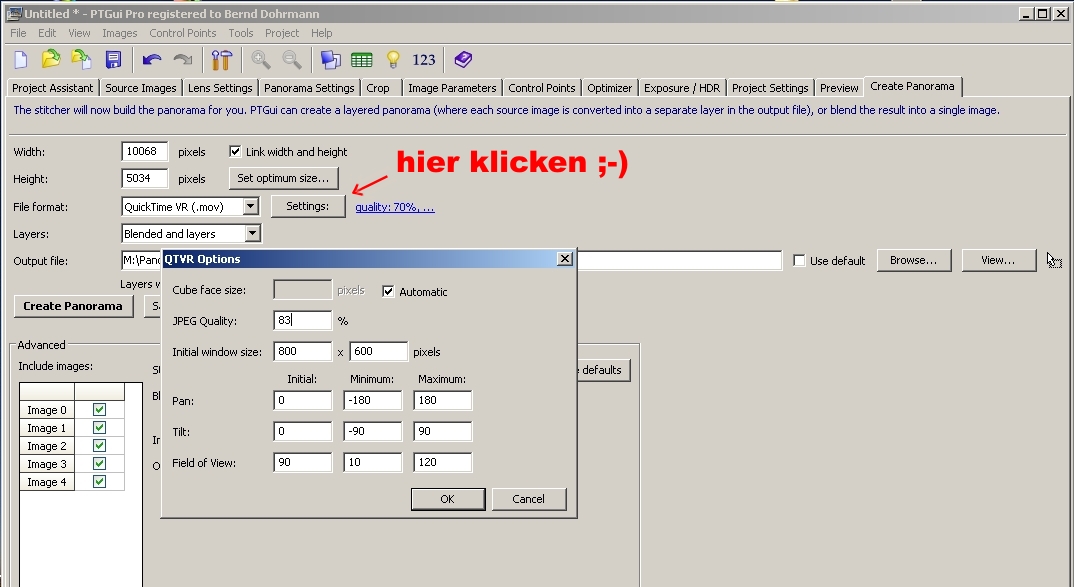Image resolution: width=1074 pixels, height=587 pixels.
Task: Uncheck Image 2 in include images list
Action: point(99,446)
